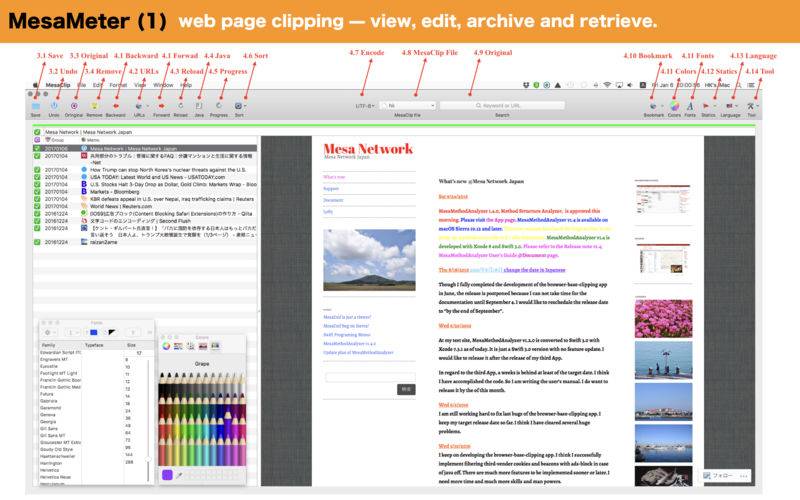Toggle the Java toolbar icon
The image size is (800, 500).
point(199,106)
